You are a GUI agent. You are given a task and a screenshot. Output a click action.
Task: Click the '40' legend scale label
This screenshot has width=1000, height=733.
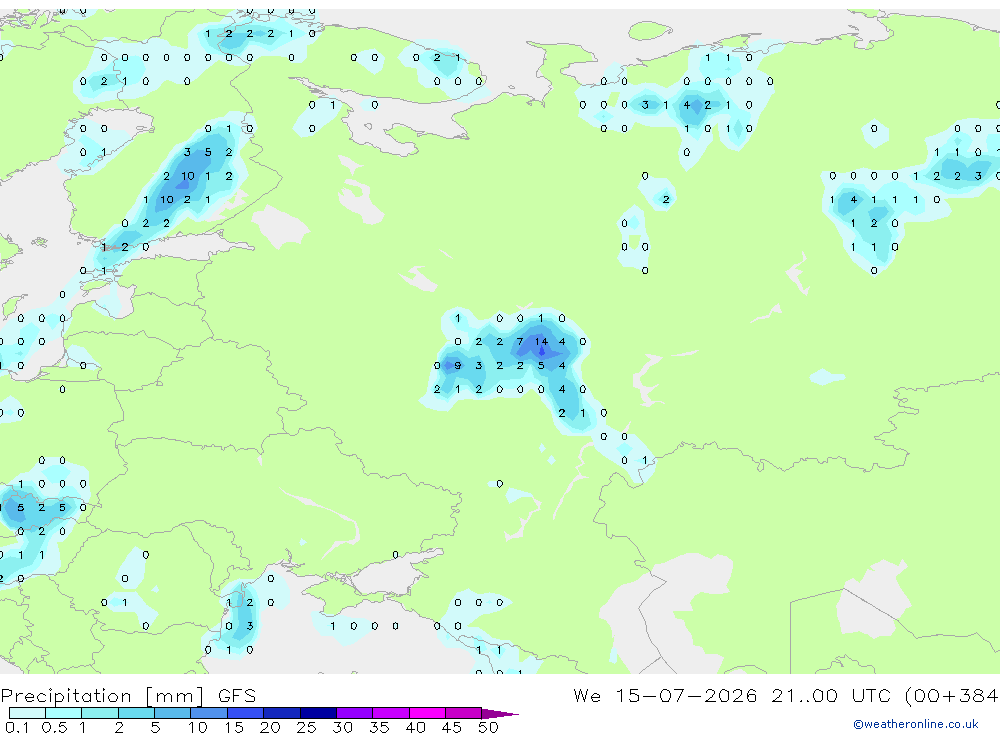(415, 727)
